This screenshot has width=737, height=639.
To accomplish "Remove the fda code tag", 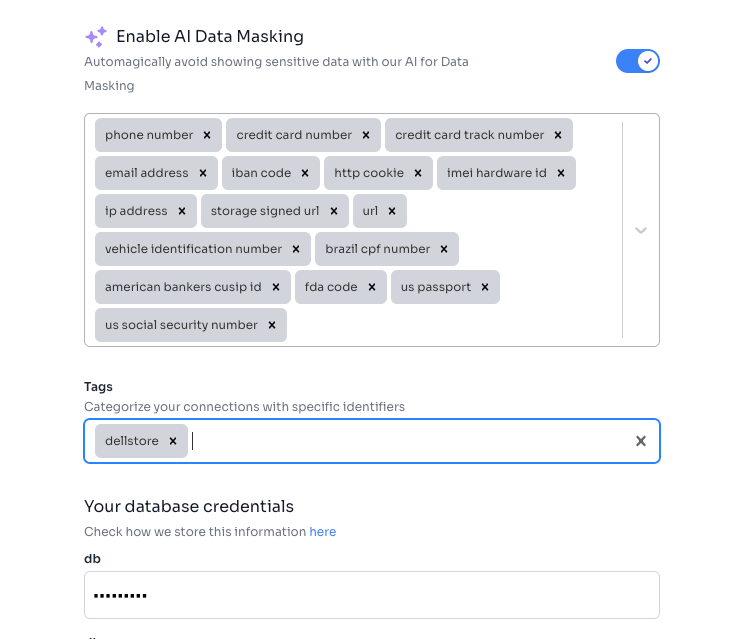I will tap(372, 287).
